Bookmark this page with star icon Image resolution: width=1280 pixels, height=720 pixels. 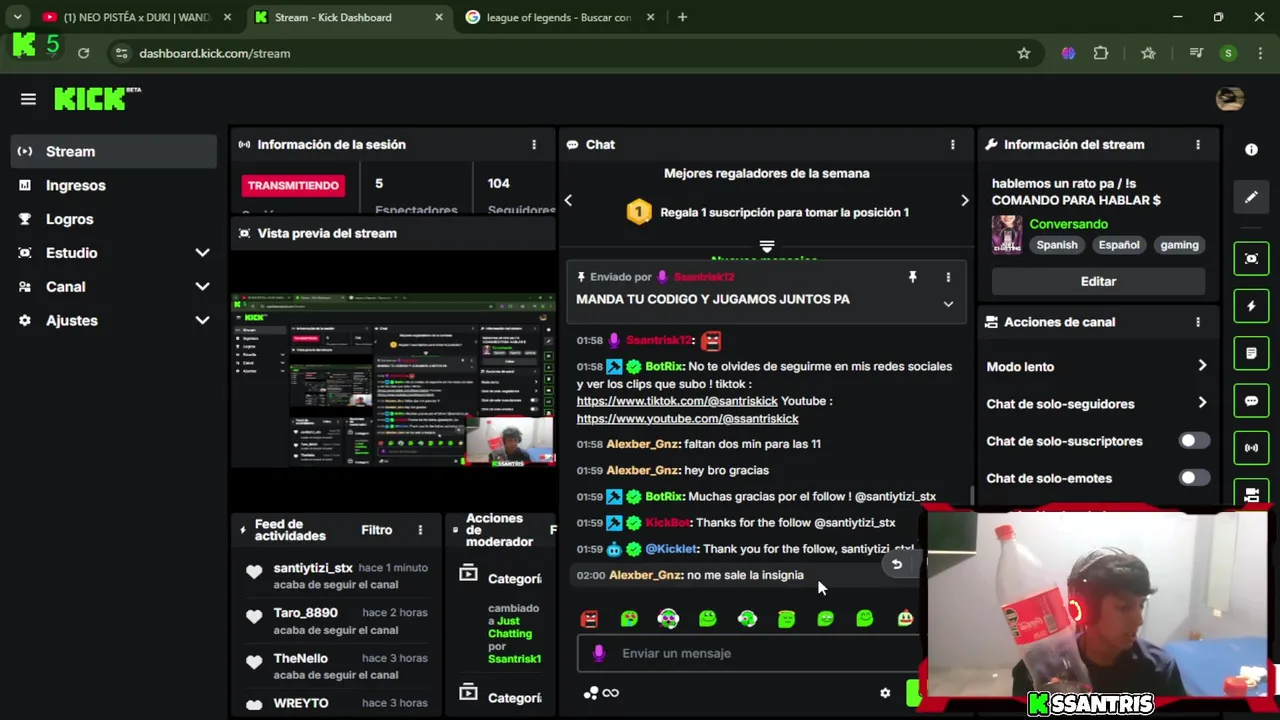tap(1023, 53)
